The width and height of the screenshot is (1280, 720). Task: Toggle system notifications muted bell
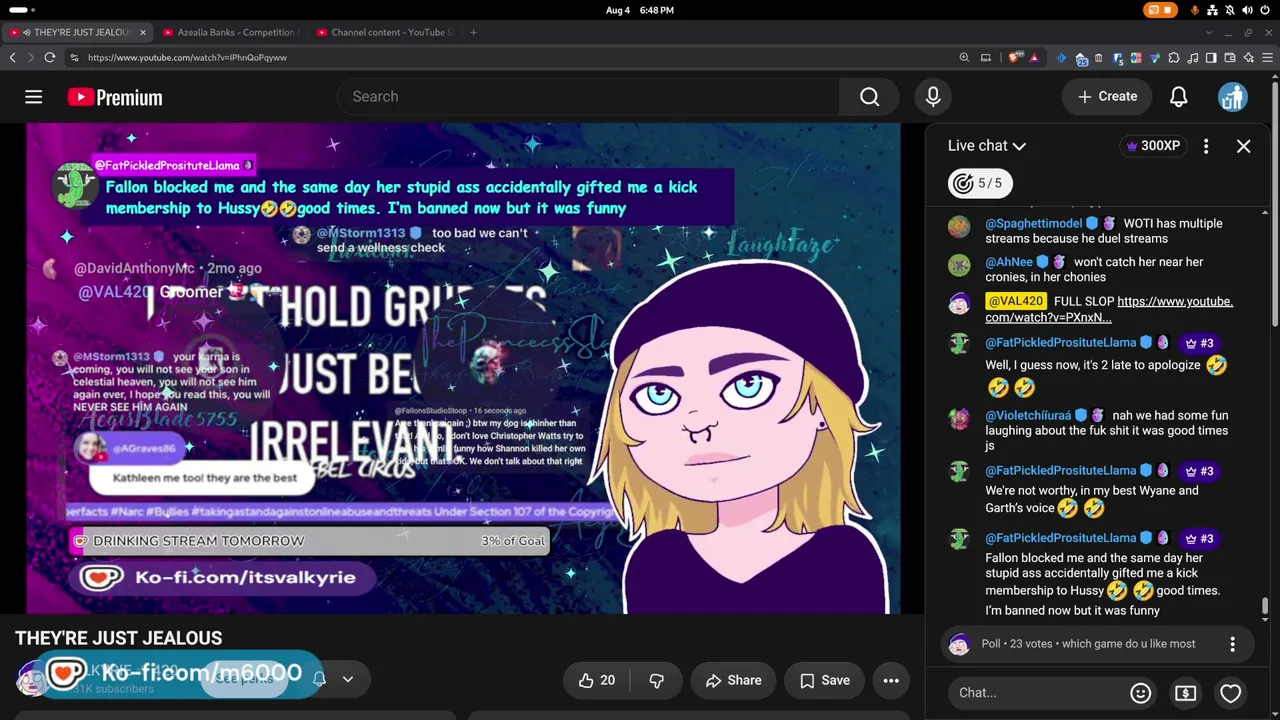[x=1230, y=10]
